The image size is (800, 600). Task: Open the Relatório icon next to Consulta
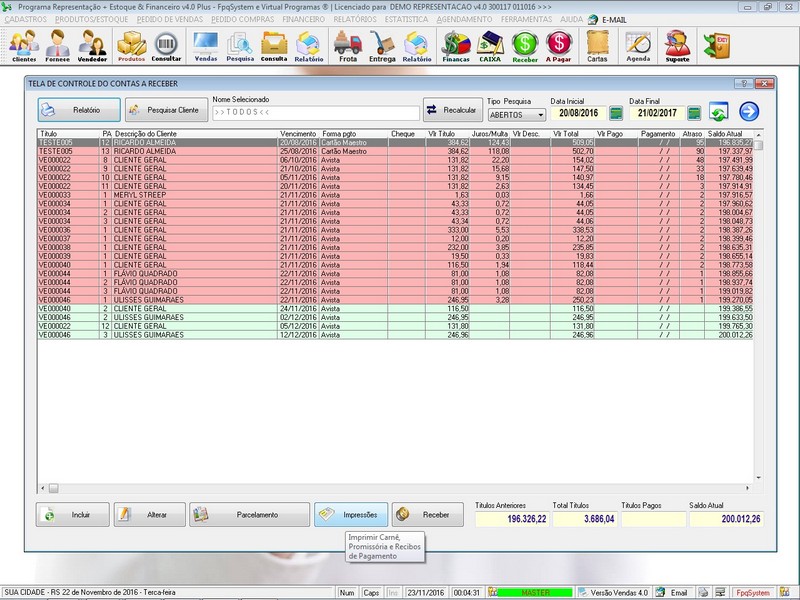point(309,45)
